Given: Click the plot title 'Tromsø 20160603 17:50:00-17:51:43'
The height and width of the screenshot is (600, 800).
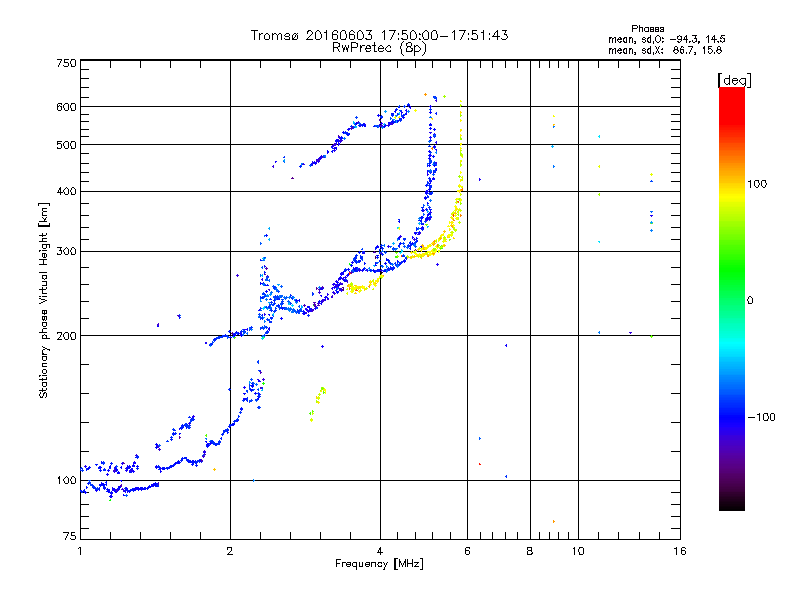Looking at the screenshot, I should tap(379, 35).
